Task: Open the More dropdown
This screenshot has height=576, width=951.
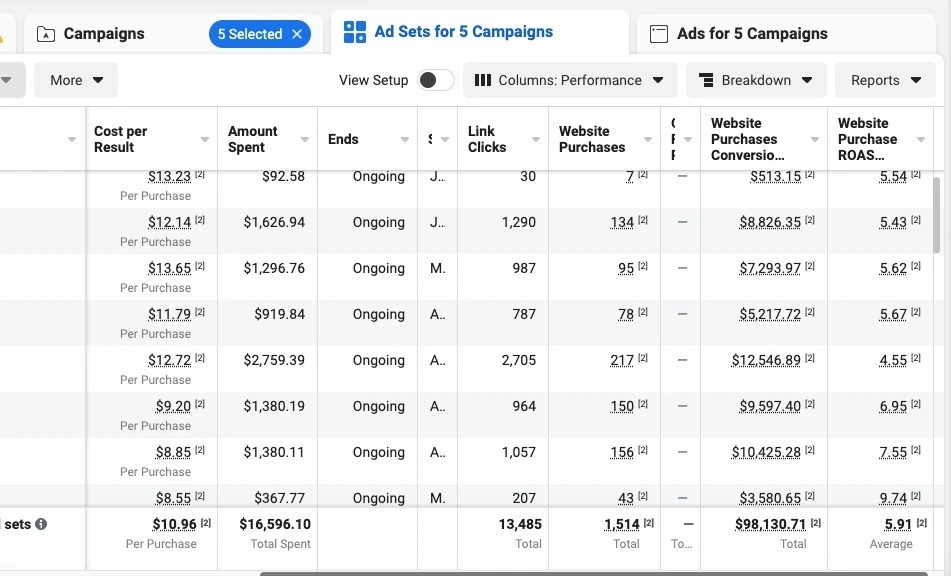Action: tap(75, 79)
